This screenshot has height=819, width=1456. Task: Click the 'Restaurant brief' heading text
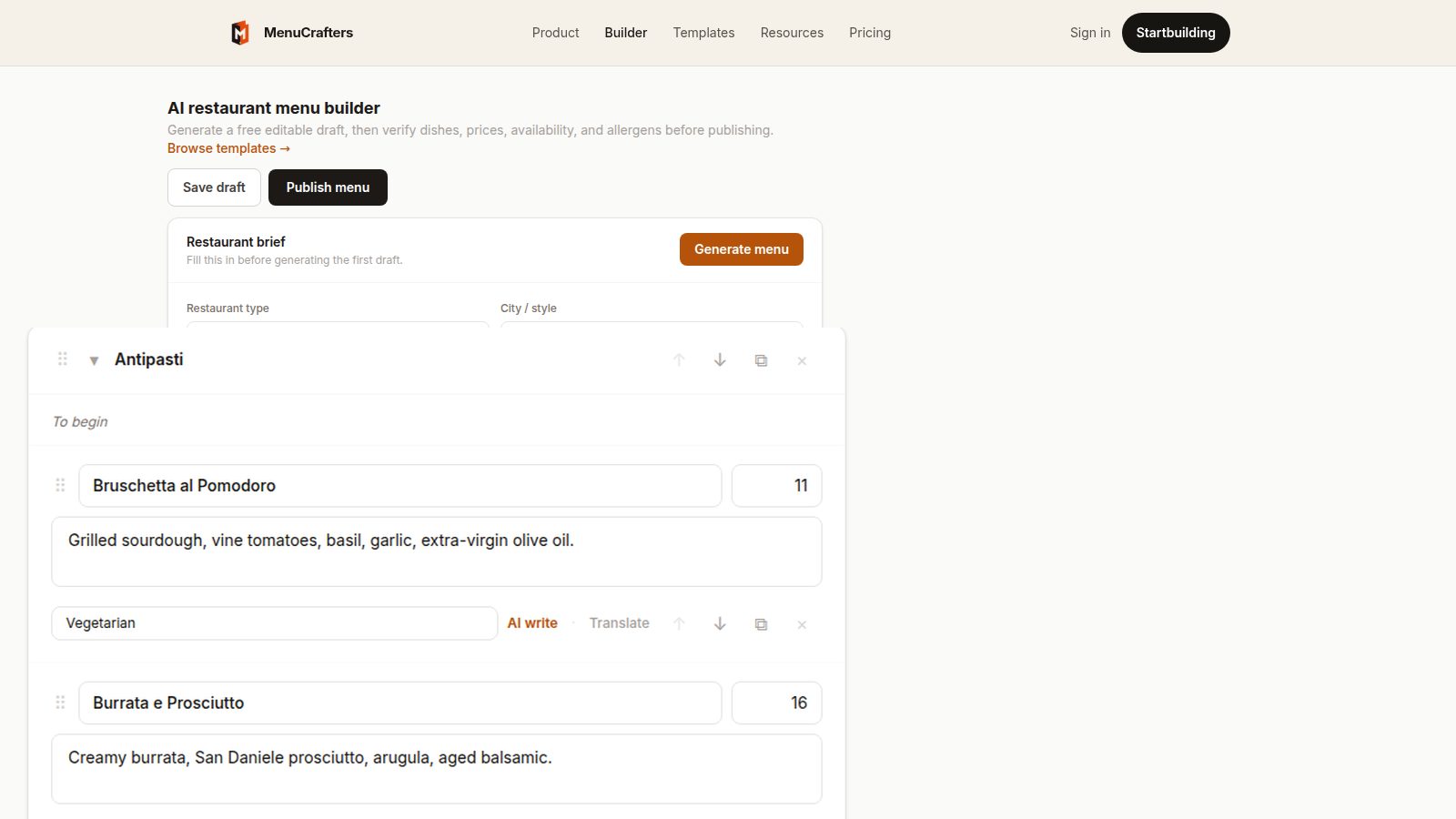(x=236, y=242)
